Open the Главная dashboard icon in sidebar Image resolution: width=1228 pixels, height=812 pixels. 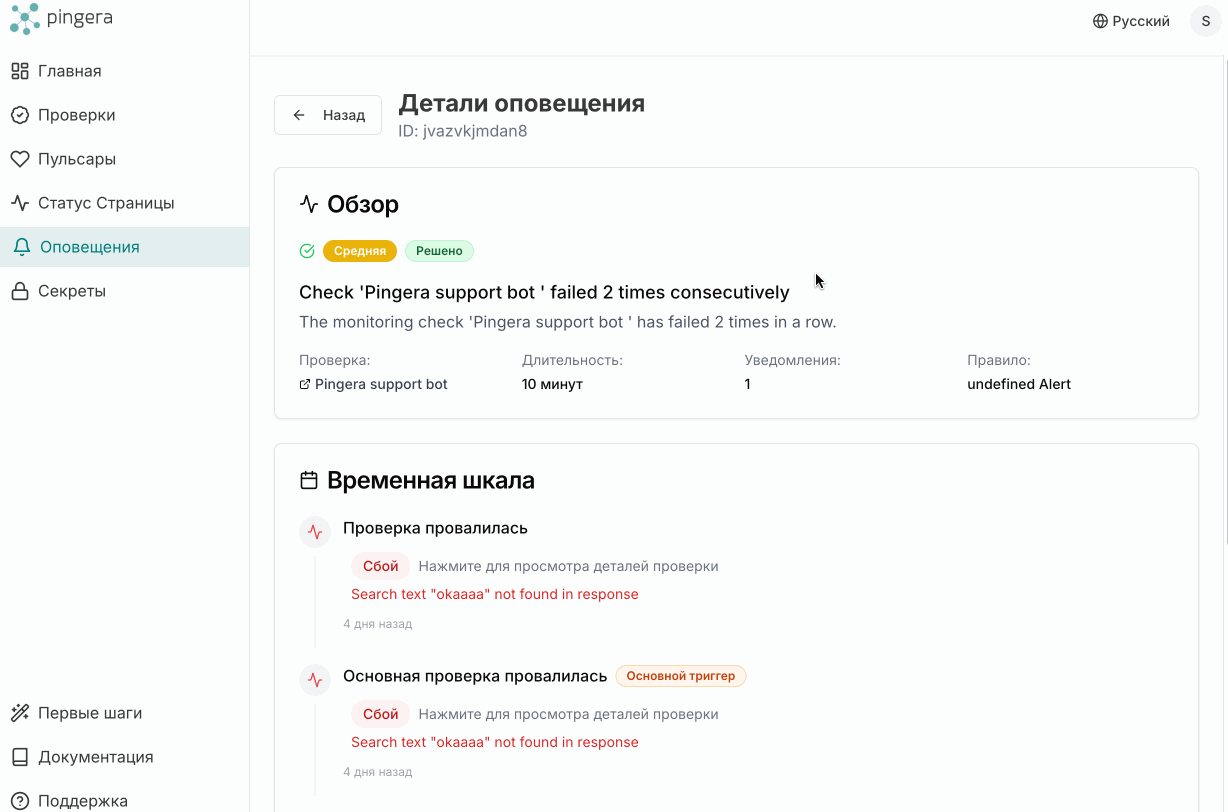[x=22, y=70]
